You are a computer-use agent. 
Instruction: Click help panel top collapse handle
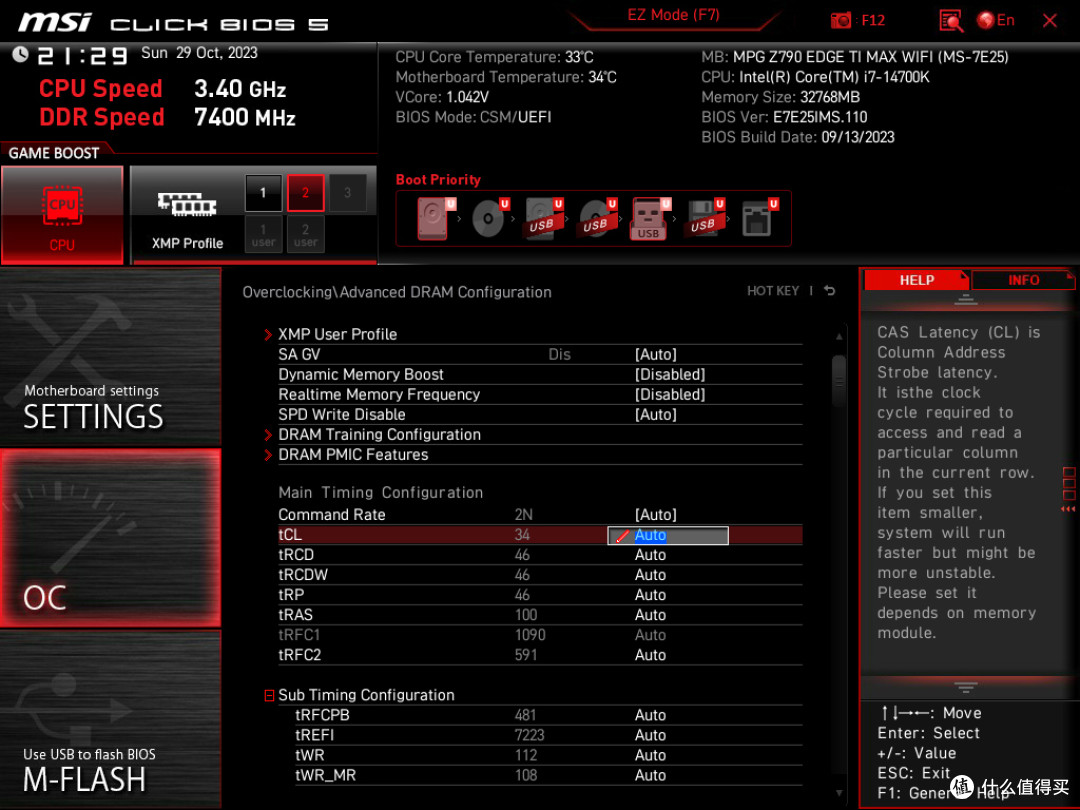(x=966, y=300)
